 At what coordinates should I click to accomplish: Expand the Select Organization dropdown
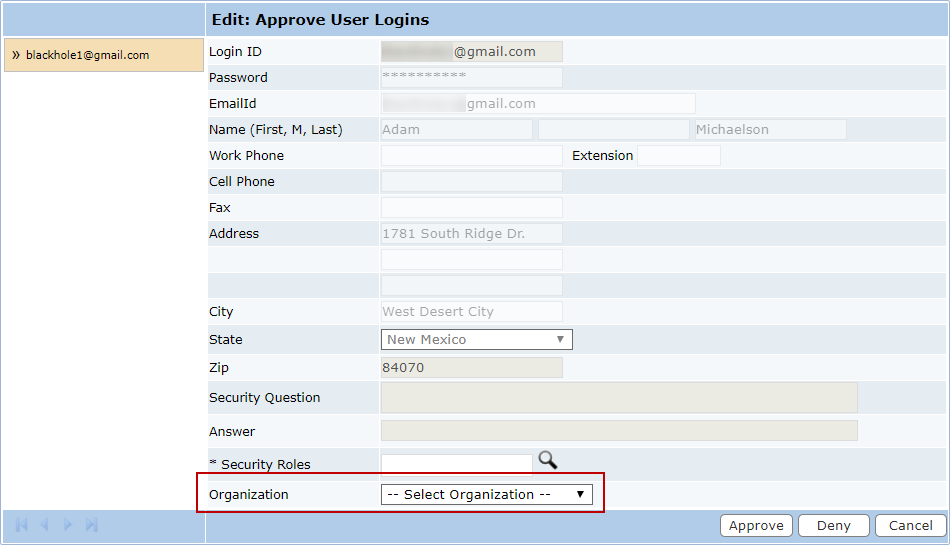point(486,495)
